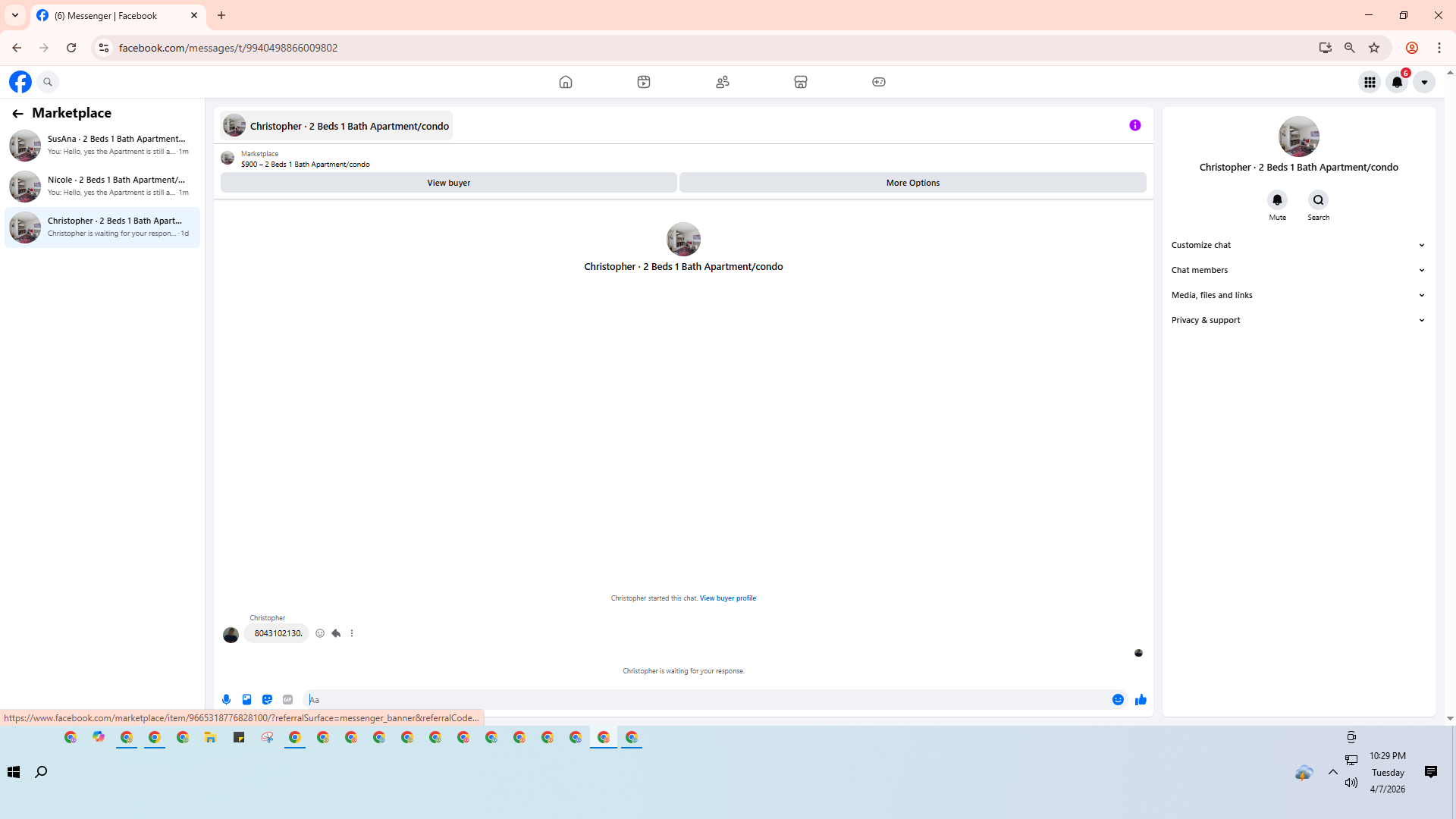Image resolution: width=1456 pixels, height=819 pixels.
Task: Click the More Options button
Action: click(913, 183)
